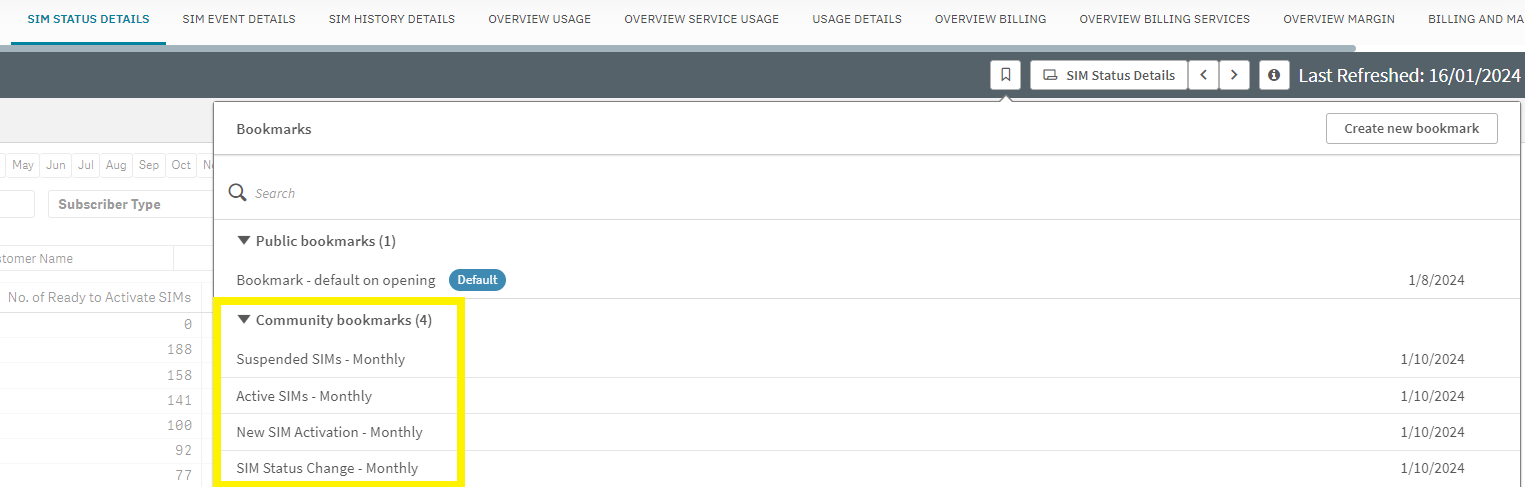The image size is (1525, 487).
Task: Apply the Suspended SIMs - Monthly bookmark
Action: coord(320,359)
